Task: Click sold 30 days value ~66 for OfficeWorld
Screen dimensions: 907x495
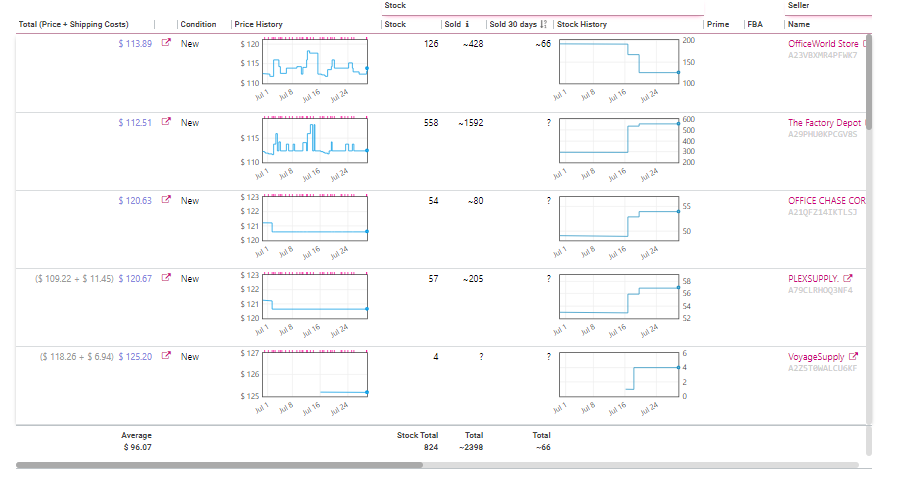Action: point(543,44)
